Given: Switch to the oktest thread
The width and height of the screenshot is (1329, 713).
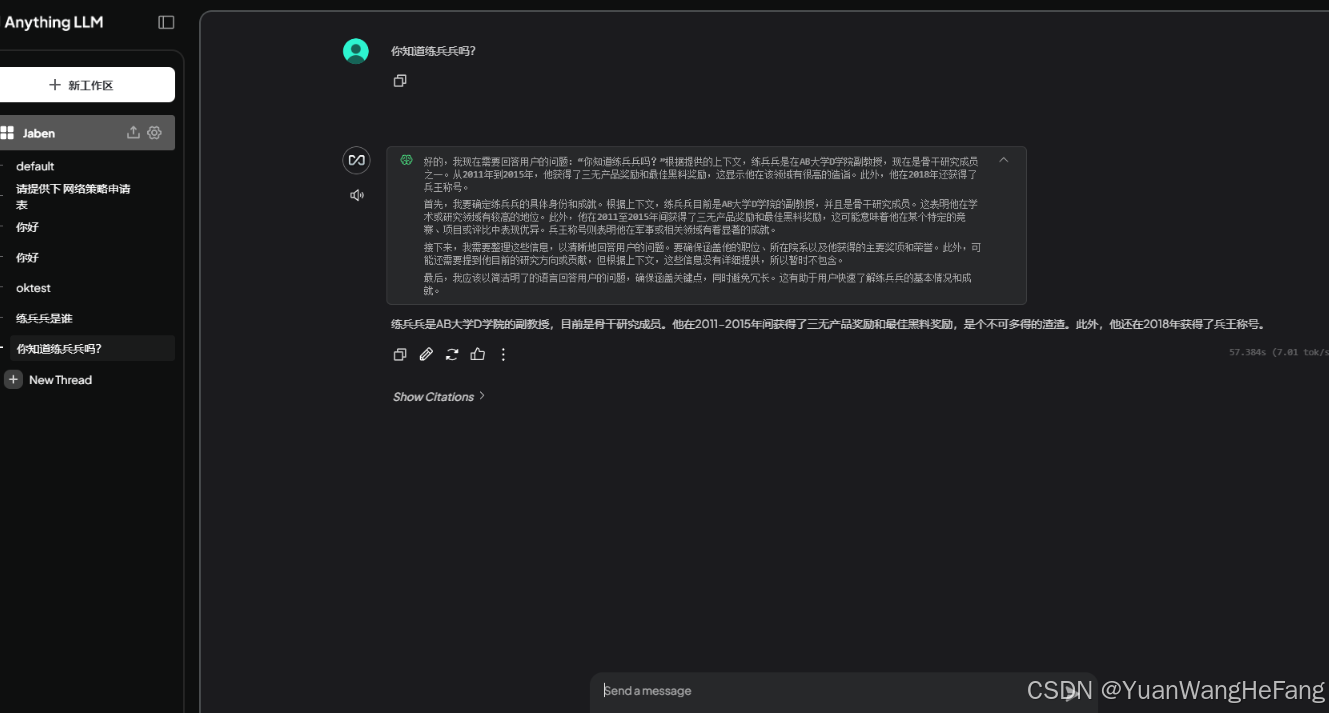Looking at the screenshot, I should click(x=33, y=288).
